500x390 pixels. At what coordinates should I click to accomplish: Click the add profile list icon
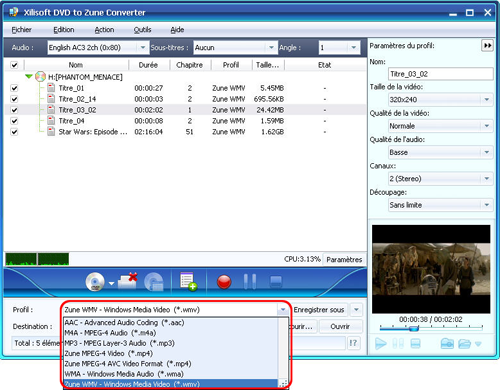[x=188, y=282]
